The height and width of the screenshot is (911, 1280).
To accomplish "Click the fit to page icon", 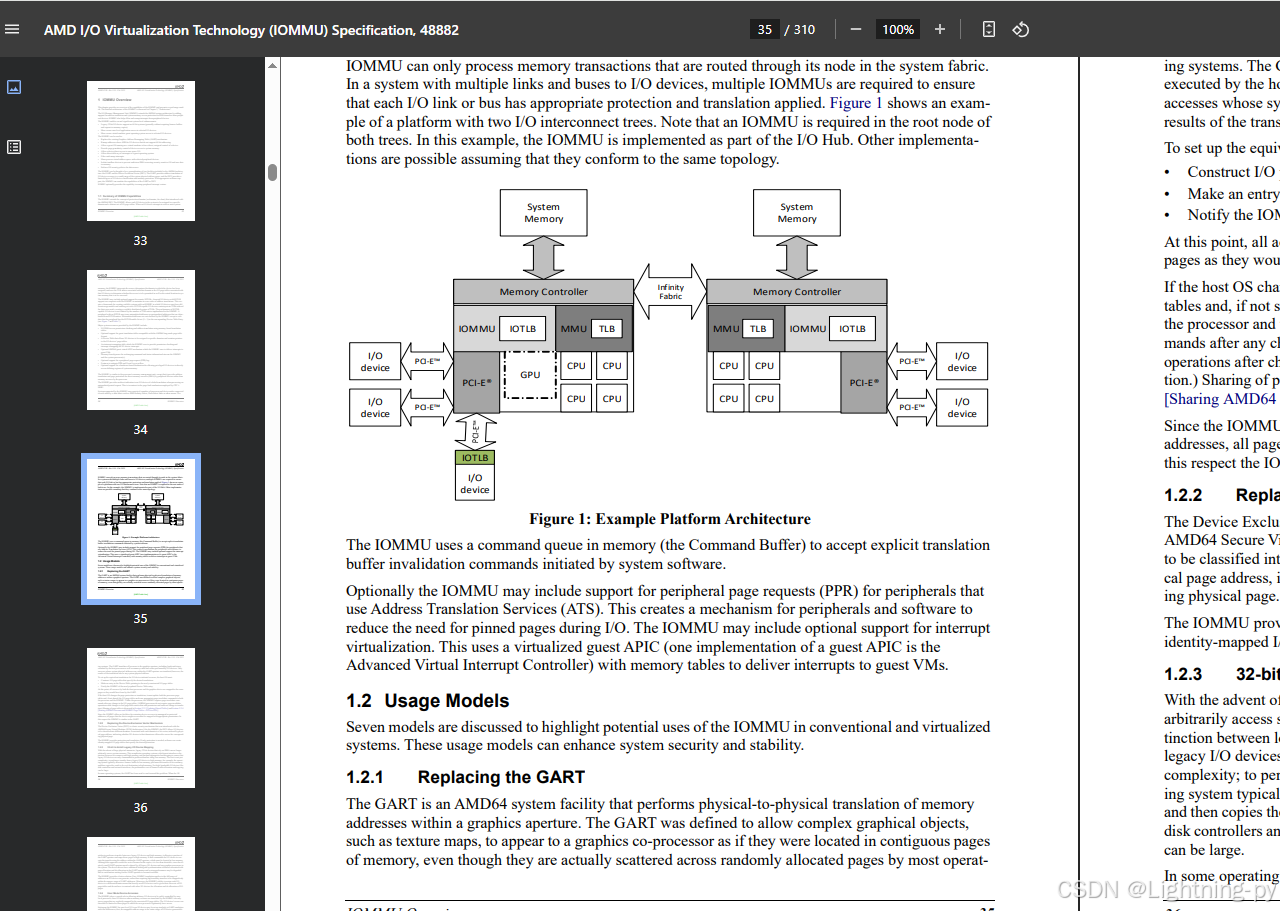I will click(x=988, y=30).
